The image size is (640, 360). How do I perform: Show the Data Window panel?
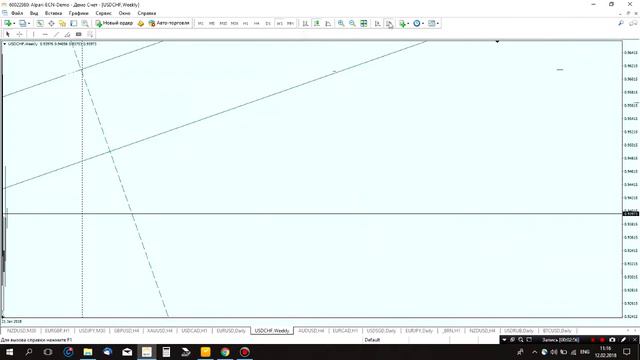[51, 24]
